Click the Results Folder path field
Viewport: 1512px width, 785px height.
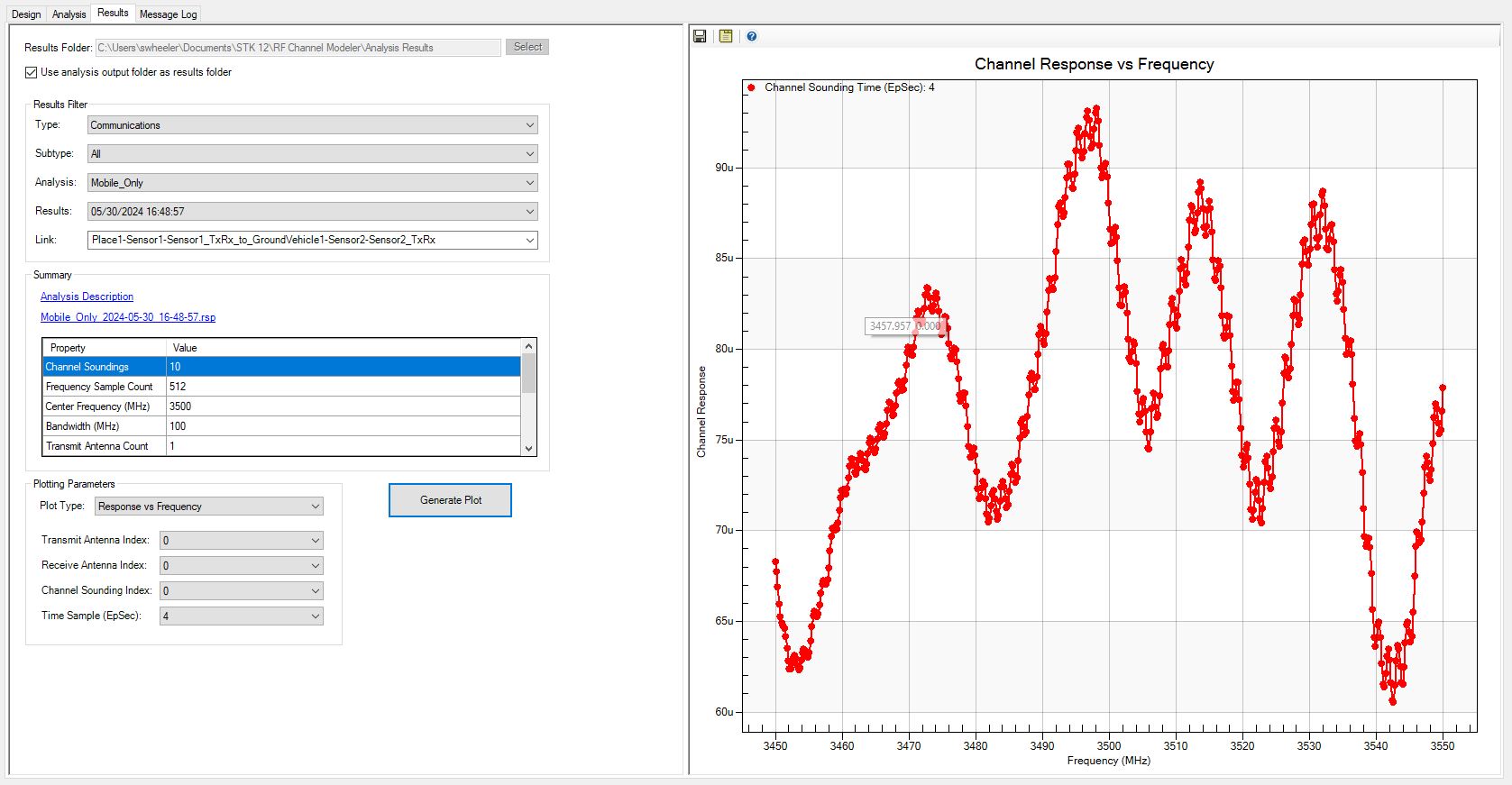[x=298, y=48]
